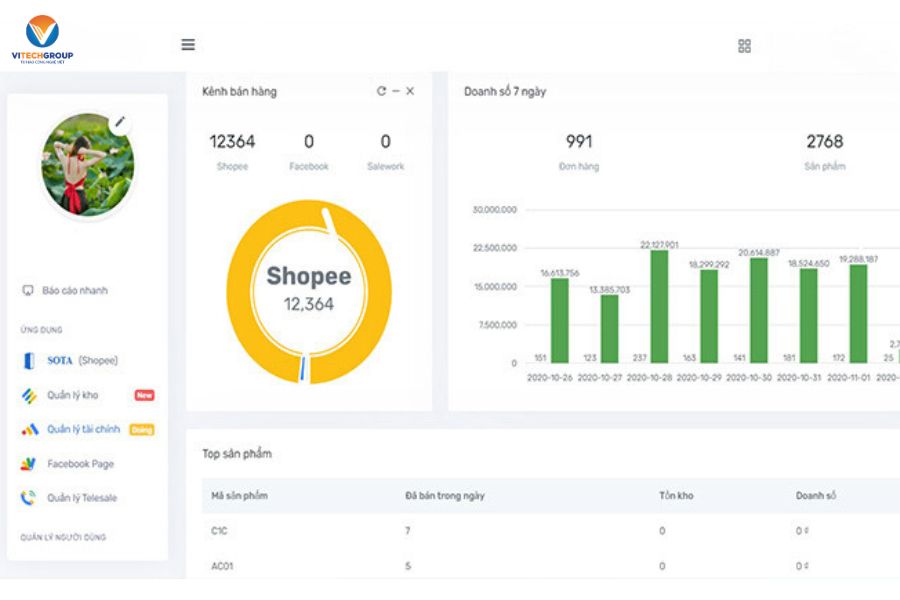Toggle the hamburger sidebar menu
900x600 pixels.
tap(188, 44)
